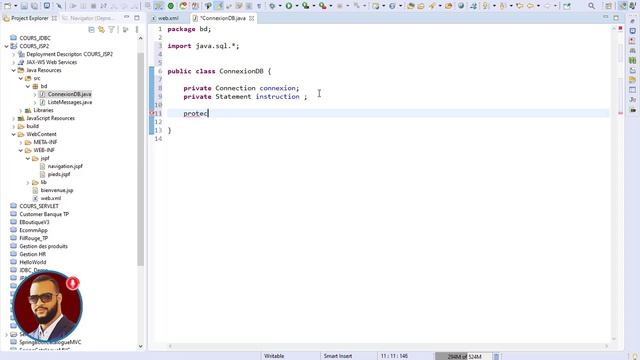The height and width of the screenshot is (360, 640).
Task: Expand the JAX-WS Web Services node
Action: tap(13, 62)
